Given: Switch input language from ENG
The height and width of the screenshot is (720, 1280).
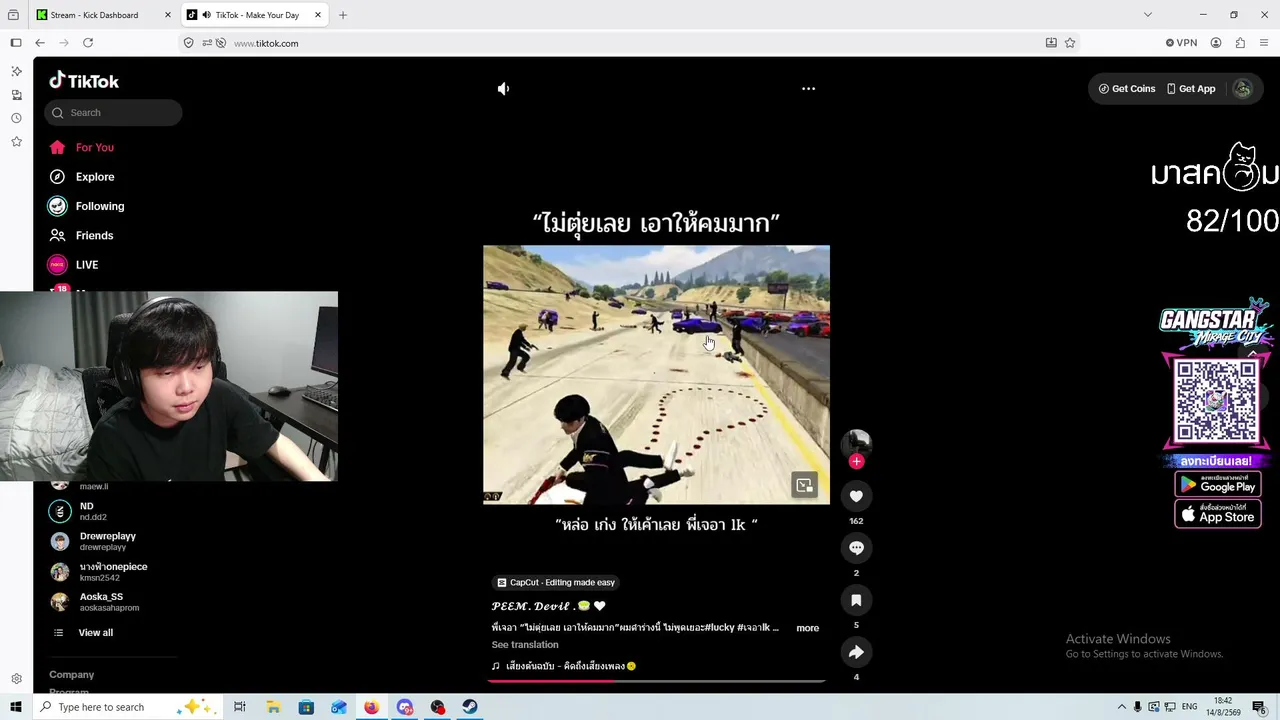Looking at the screenshot, I should tap(1190, 707).
